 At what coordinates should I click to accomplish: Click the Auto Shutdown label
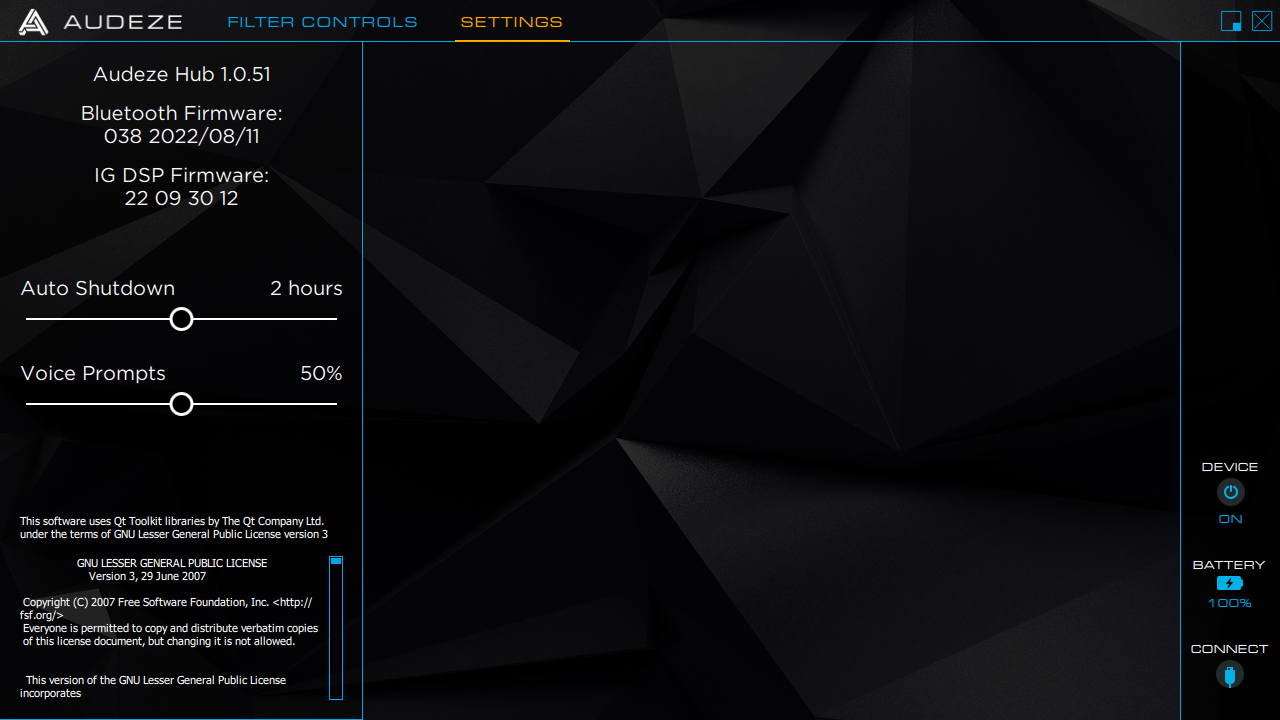tap(98, 288)
